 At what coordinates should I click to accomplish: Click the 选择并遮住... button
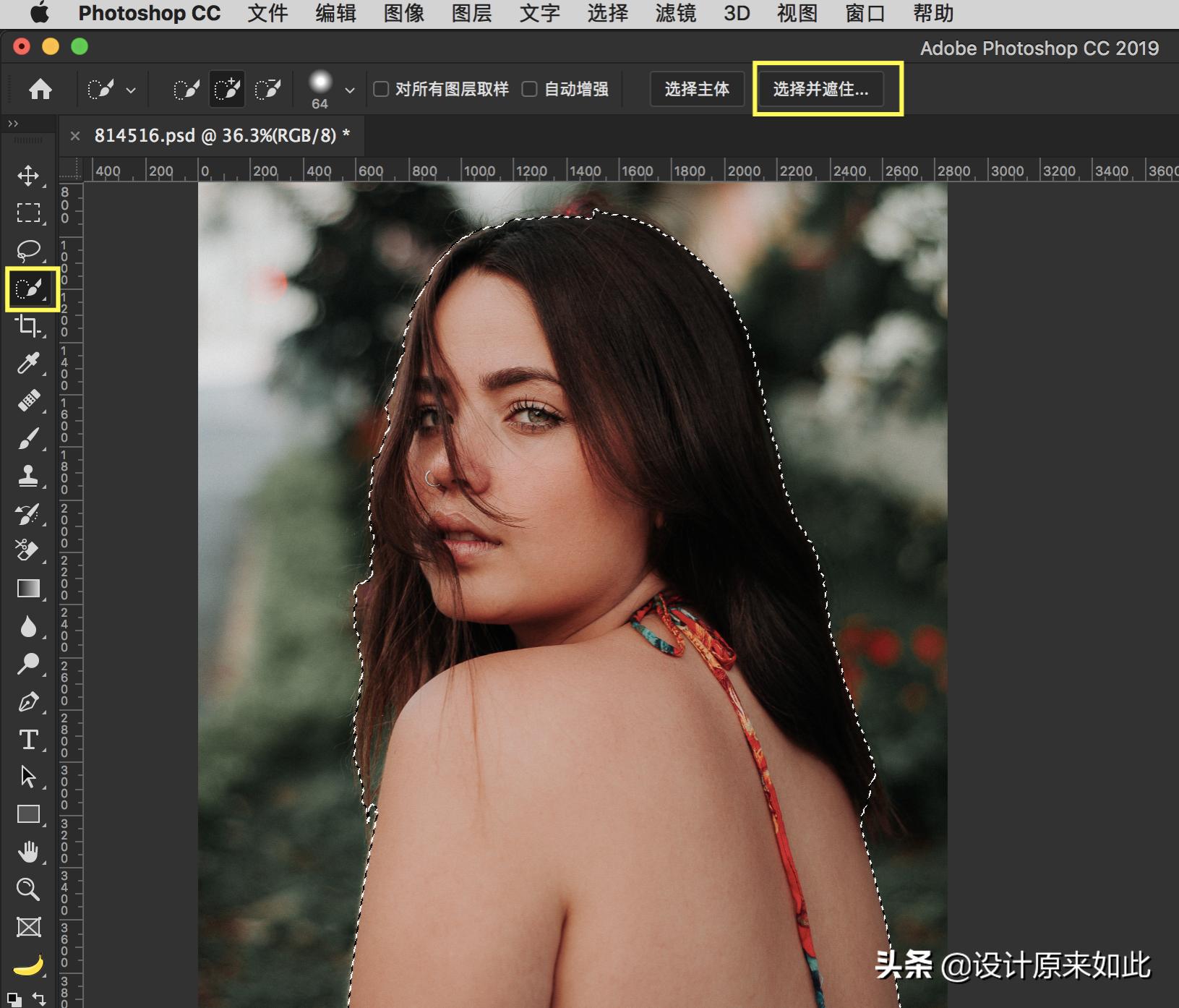(x=820, y=89)
